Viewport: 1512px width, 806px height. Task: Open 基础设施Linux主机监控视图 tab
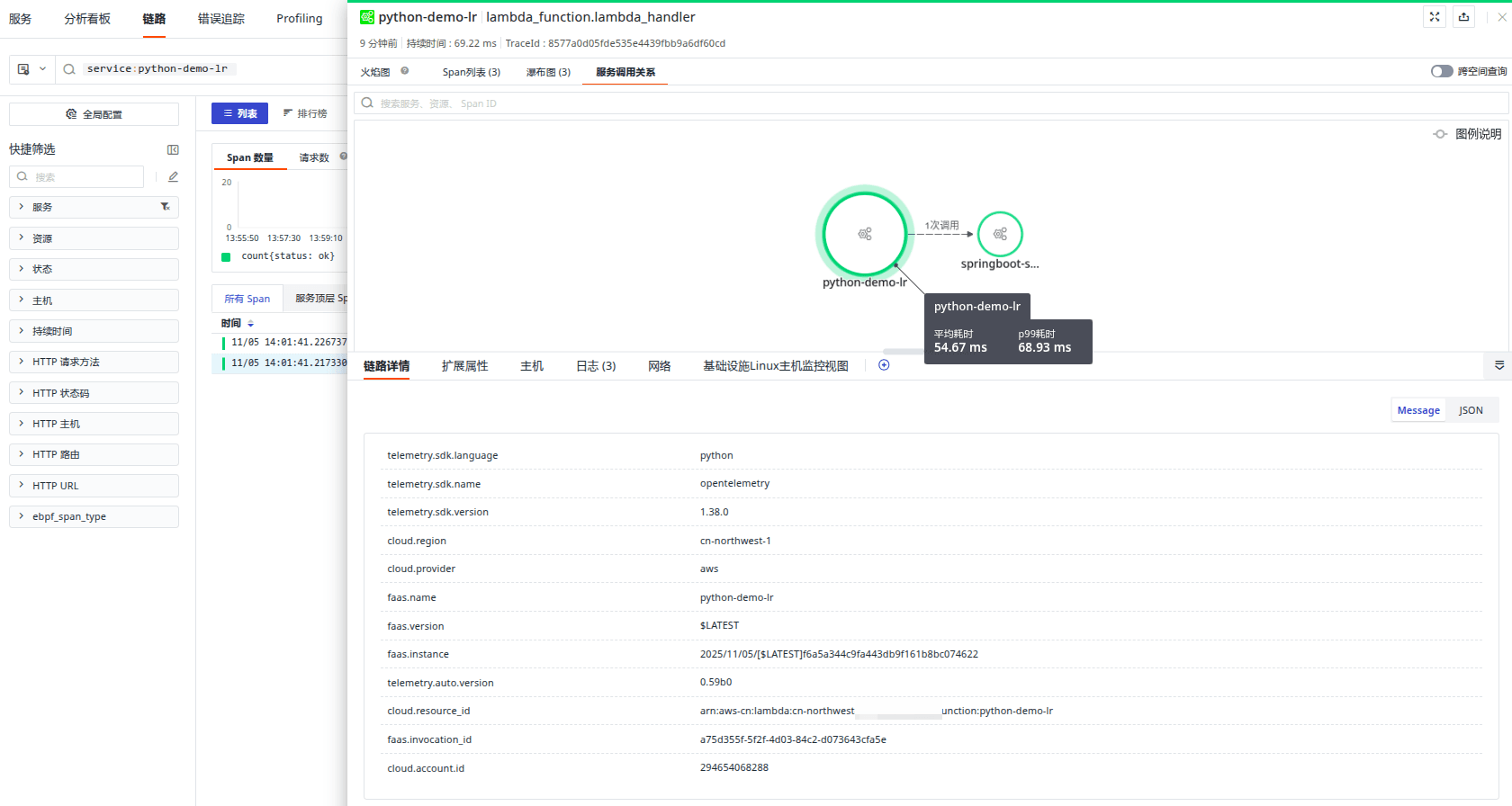(776, 366)
